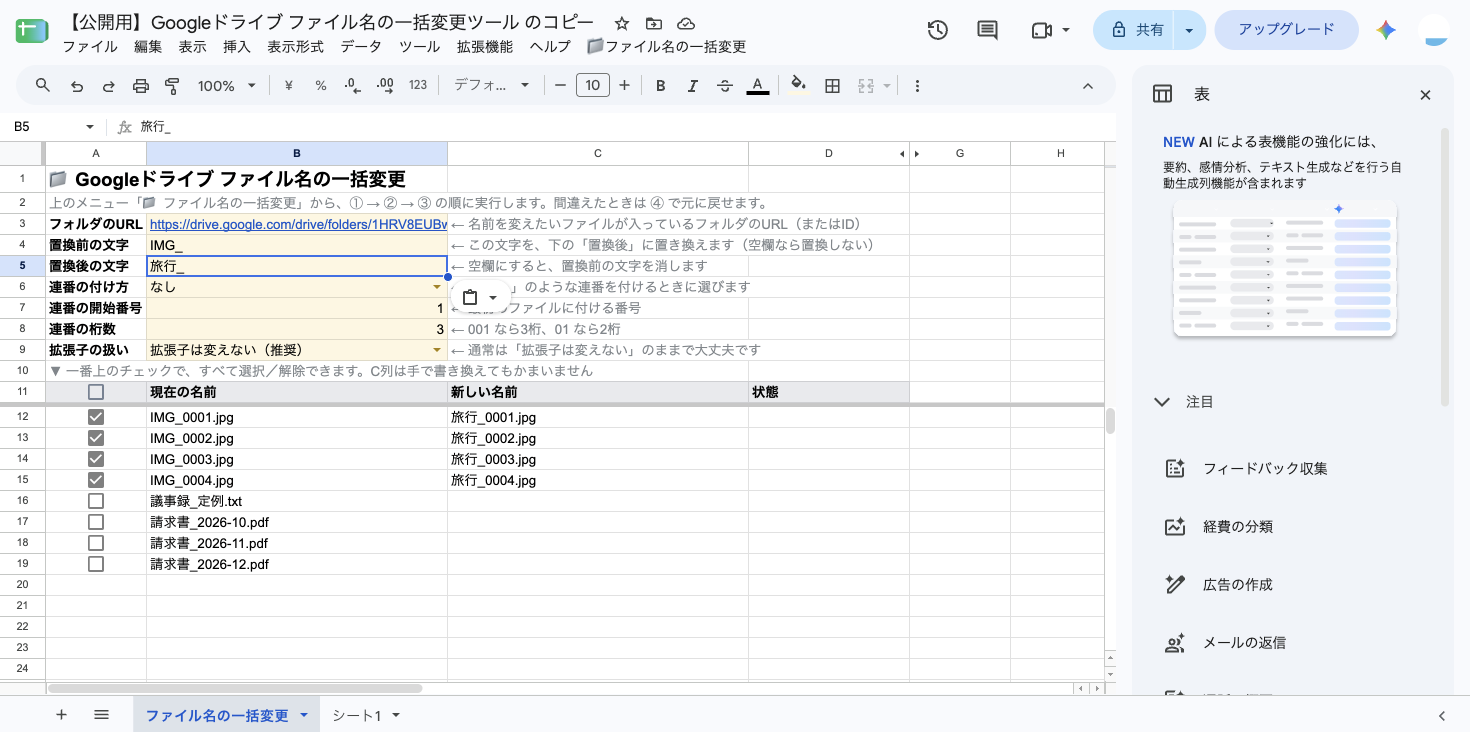Add a new sheet with the plus icon
The image size is (1470, 732).
[x=61, y=715]
